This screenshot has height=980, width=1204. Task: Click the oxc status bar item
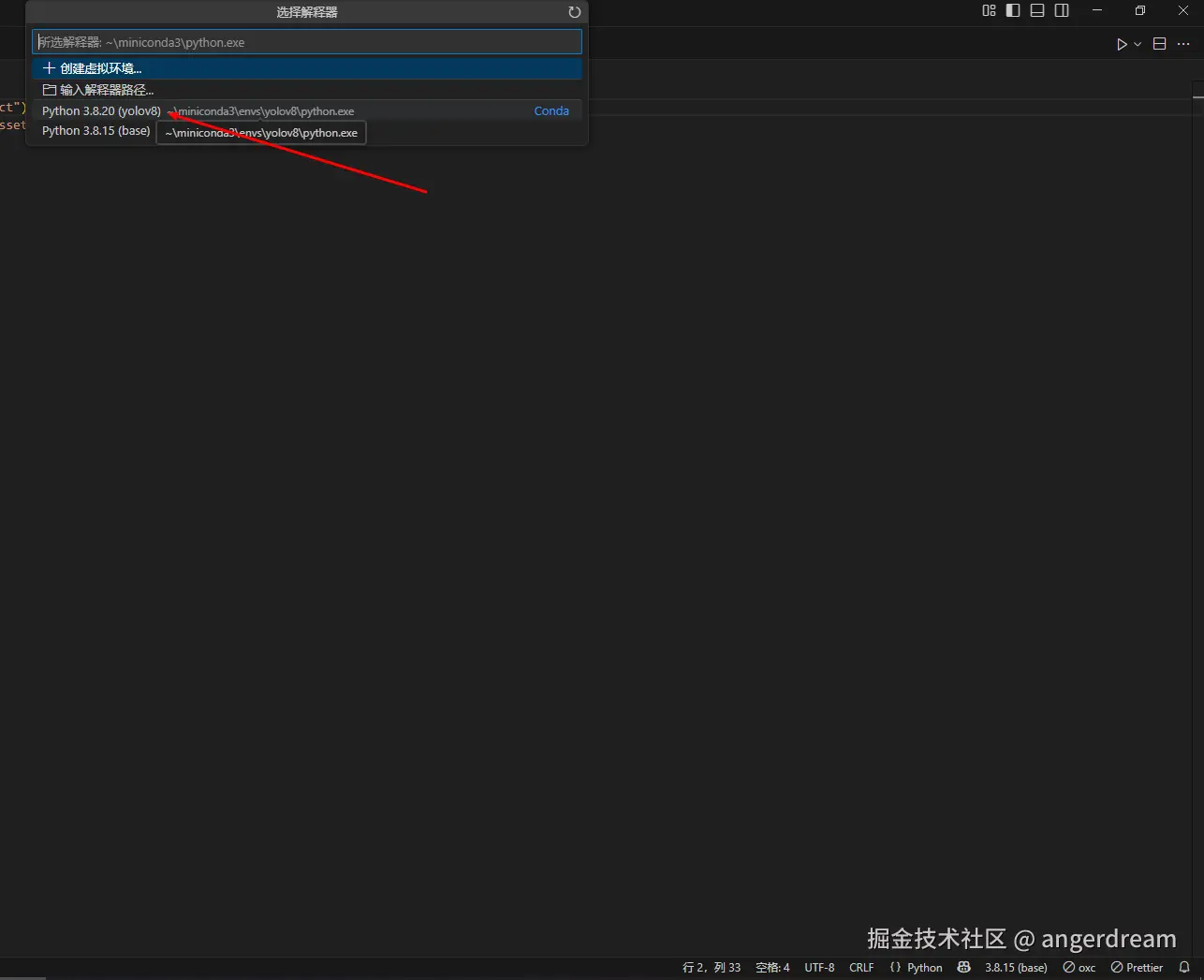point(1079,968)
